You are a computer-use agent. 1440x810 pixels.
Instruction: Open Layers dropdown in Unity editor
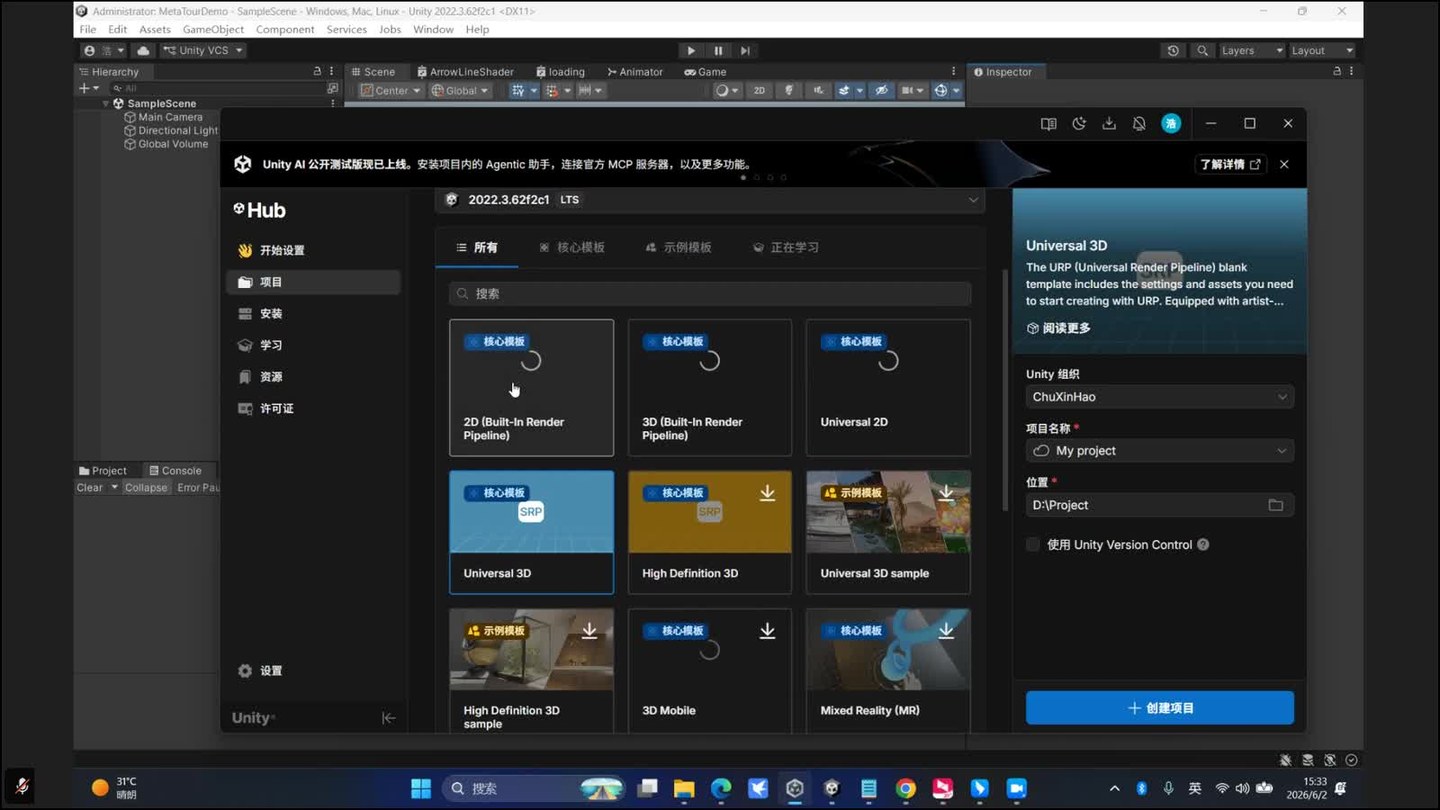coord(1251,51)
